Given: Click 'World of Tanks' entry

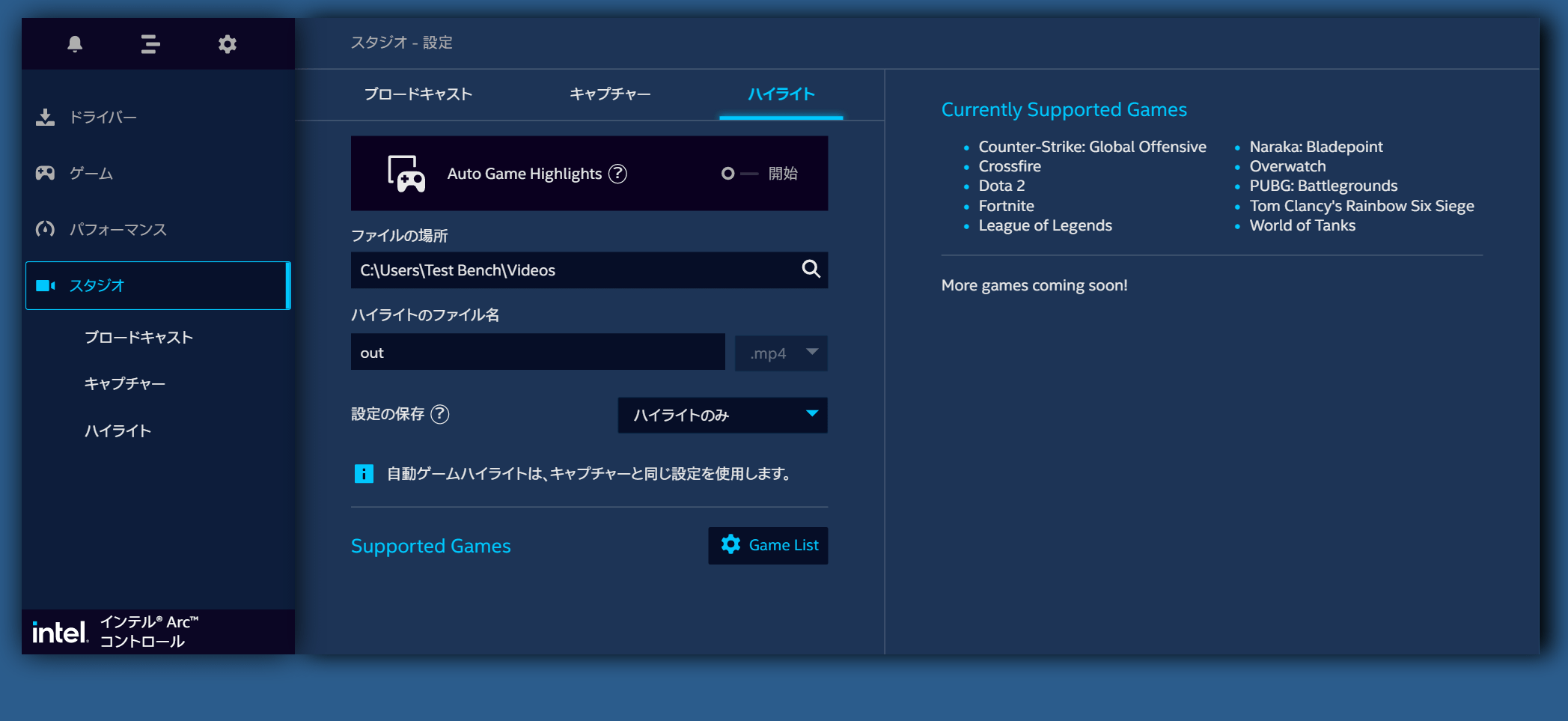Looking at the screenshot, I should [1302, 225].
